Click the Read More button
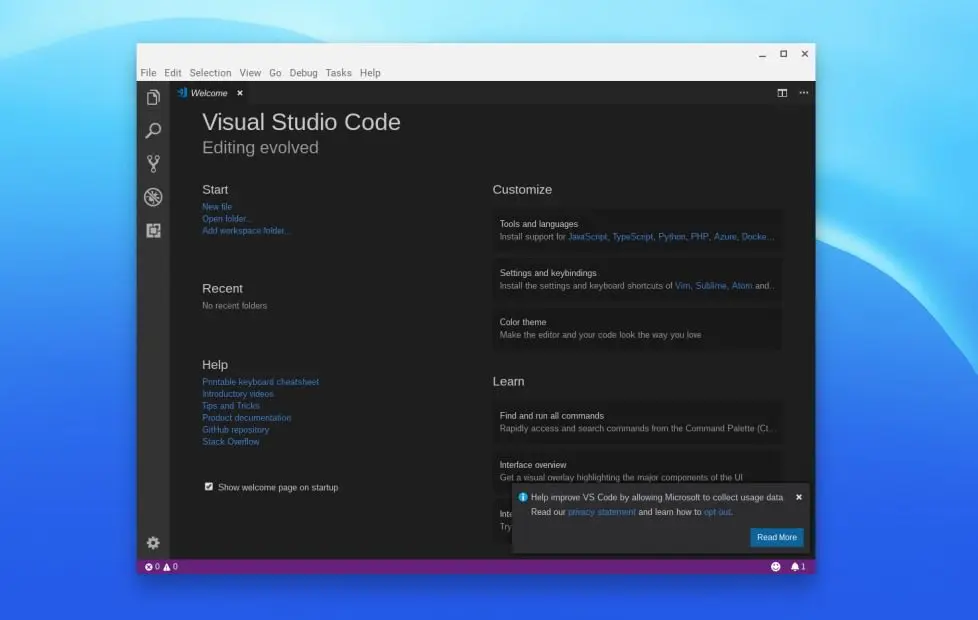 point(776,538)
